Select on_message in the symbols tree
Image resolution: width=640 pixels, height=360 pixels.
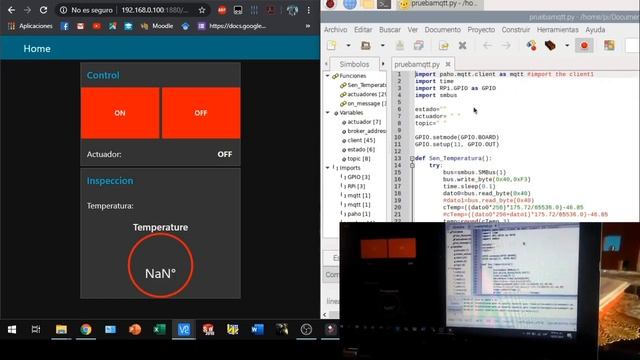click(x=363, y=104)
